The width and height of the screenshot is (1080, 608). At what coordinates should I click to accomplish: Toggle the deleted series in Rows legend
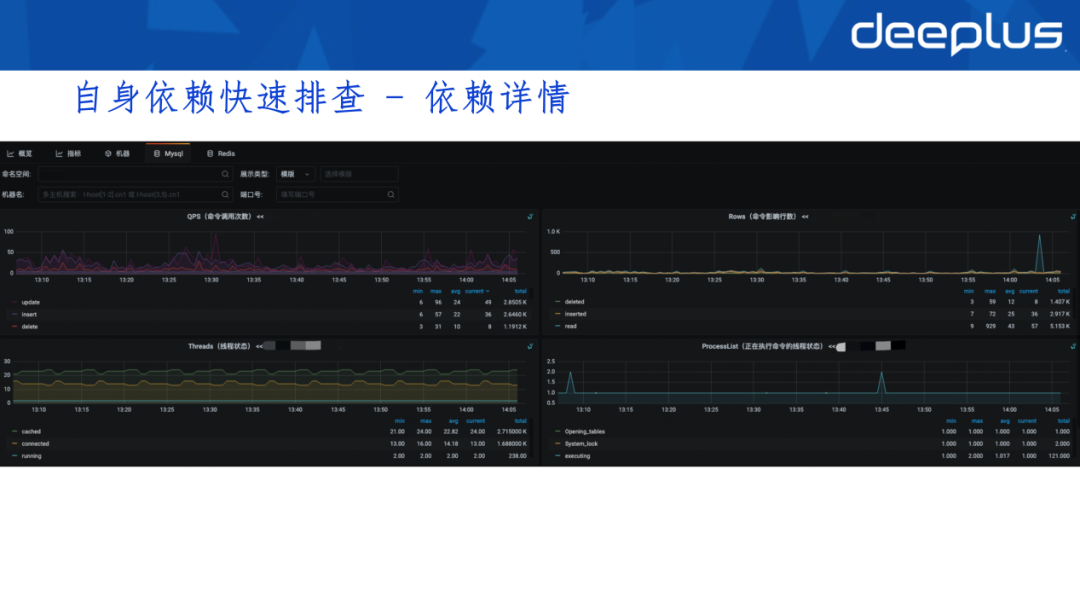tap(574, 302)
